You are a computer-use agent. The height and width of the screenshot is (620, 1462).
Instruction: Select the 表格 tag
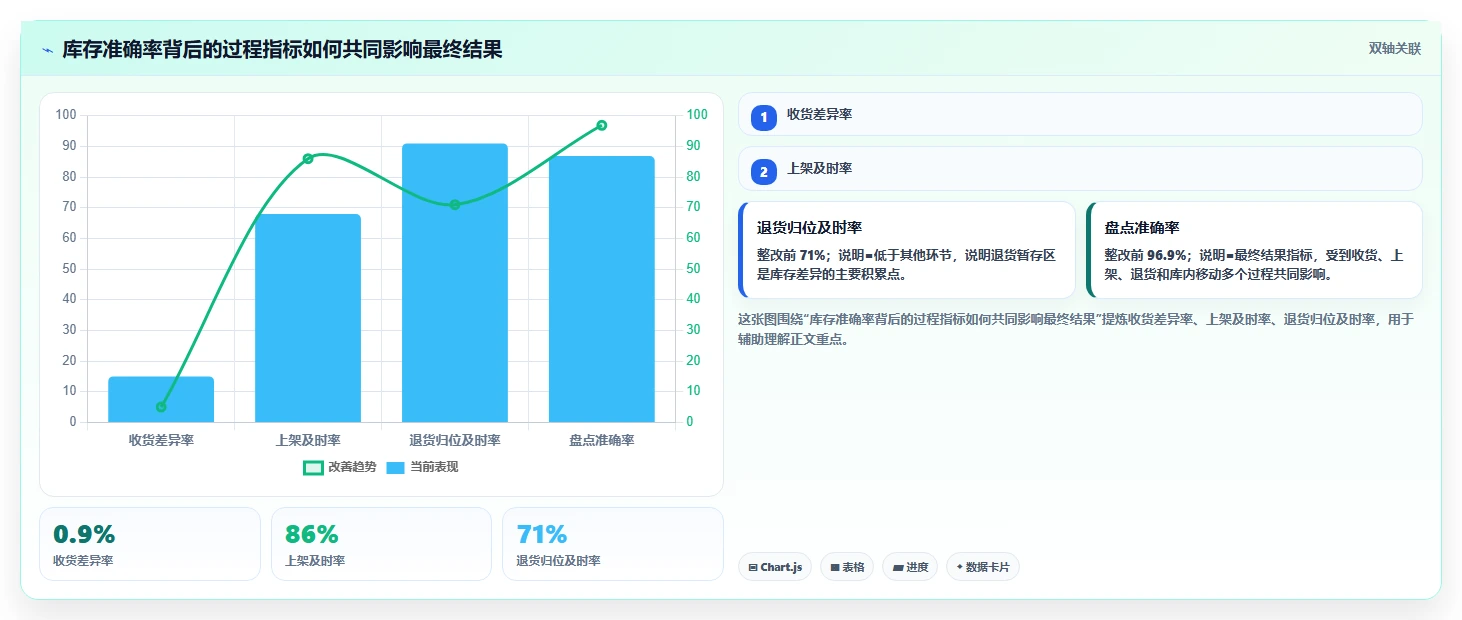[847, 567]
